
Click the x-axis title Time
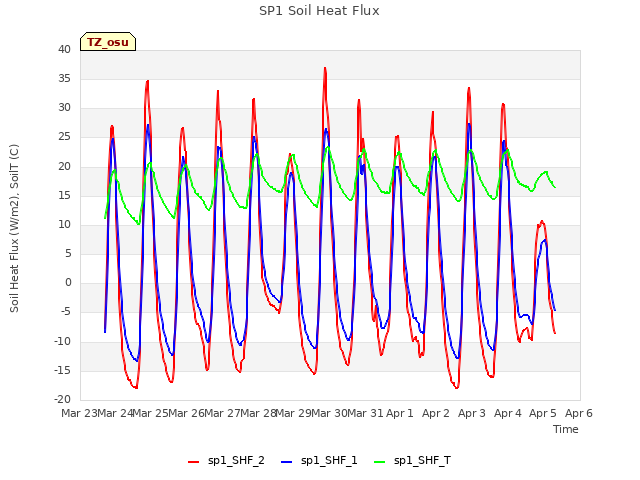(566, 429)
